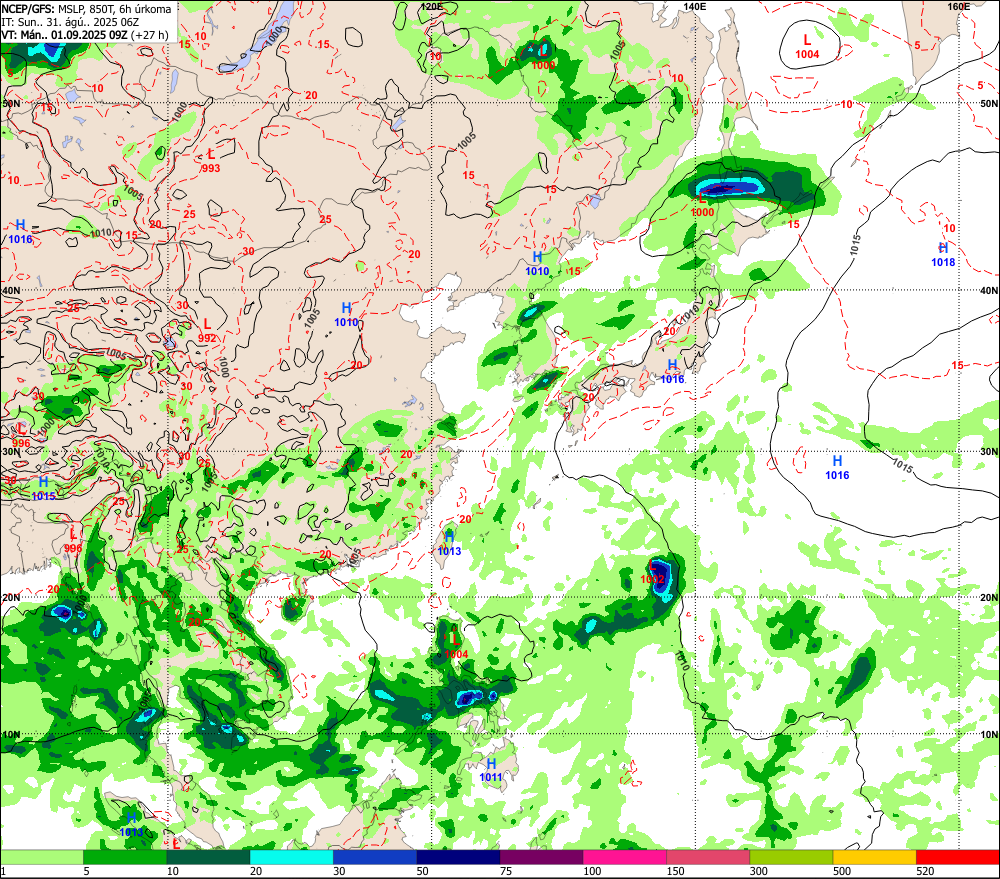
Task: Click the L 992 low pressure label
Action: point(207,331)
